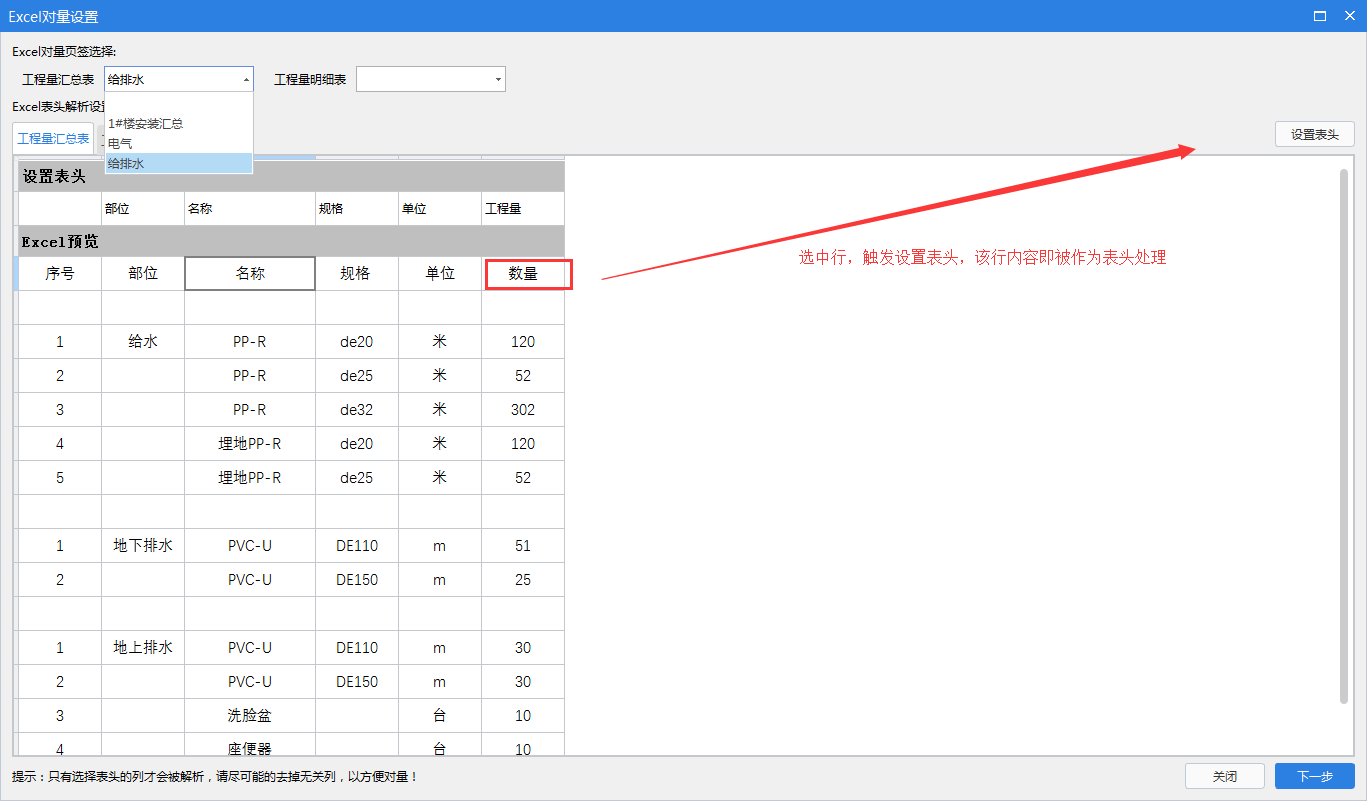Screen dimensions: 1367x801
Task: Select the 地下排水 cell in the table
Action: [143, 546]
